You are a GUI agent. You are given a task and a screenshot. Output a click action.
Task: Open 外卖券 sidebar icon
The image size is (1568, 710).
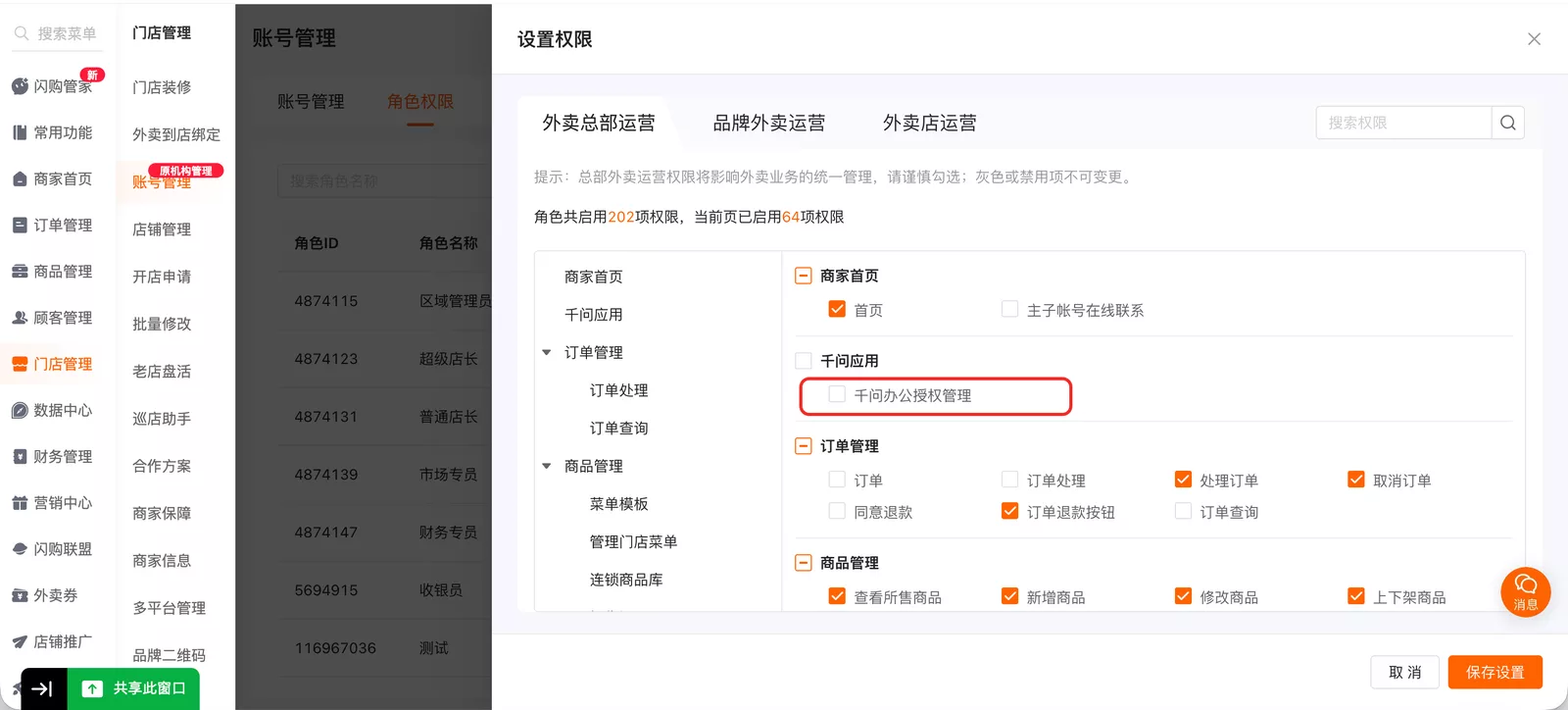coord(20,595)
